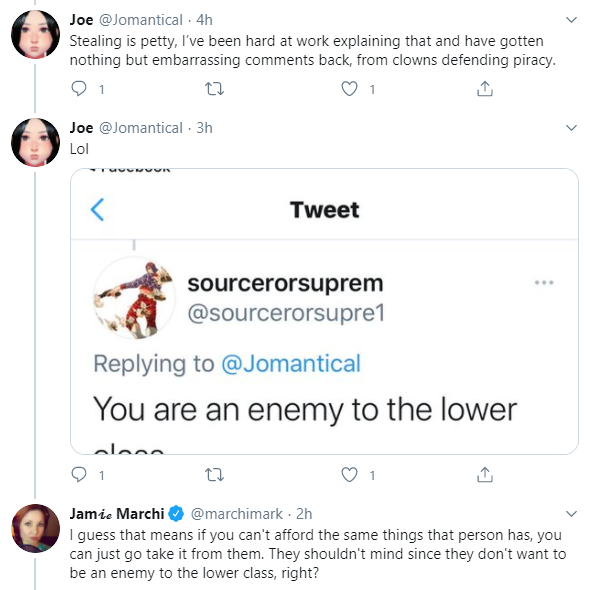Share Joe's stealing is petty tweet
Image resolution: width=591 pixels, height=590 pixels.
[485, 89]
